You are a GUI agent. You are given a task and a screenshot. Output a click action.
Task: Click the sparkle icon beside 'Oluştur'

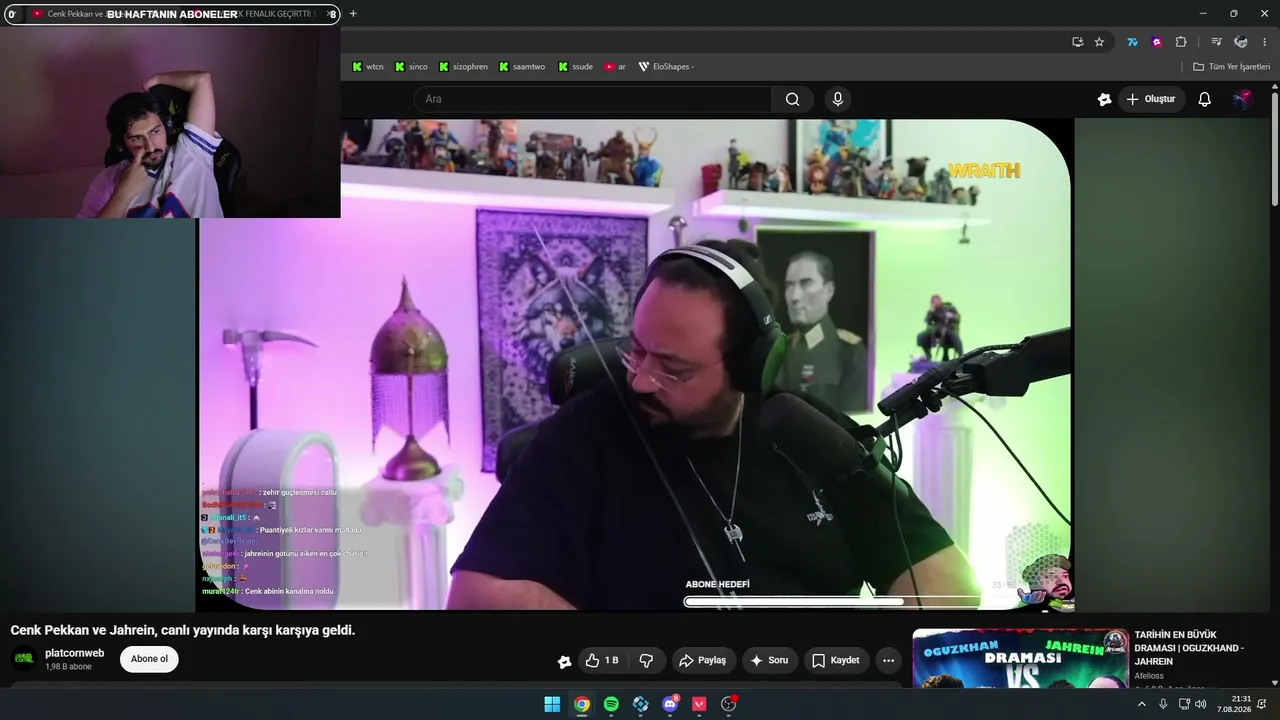pyautogui.click(x=1104, y=99)
